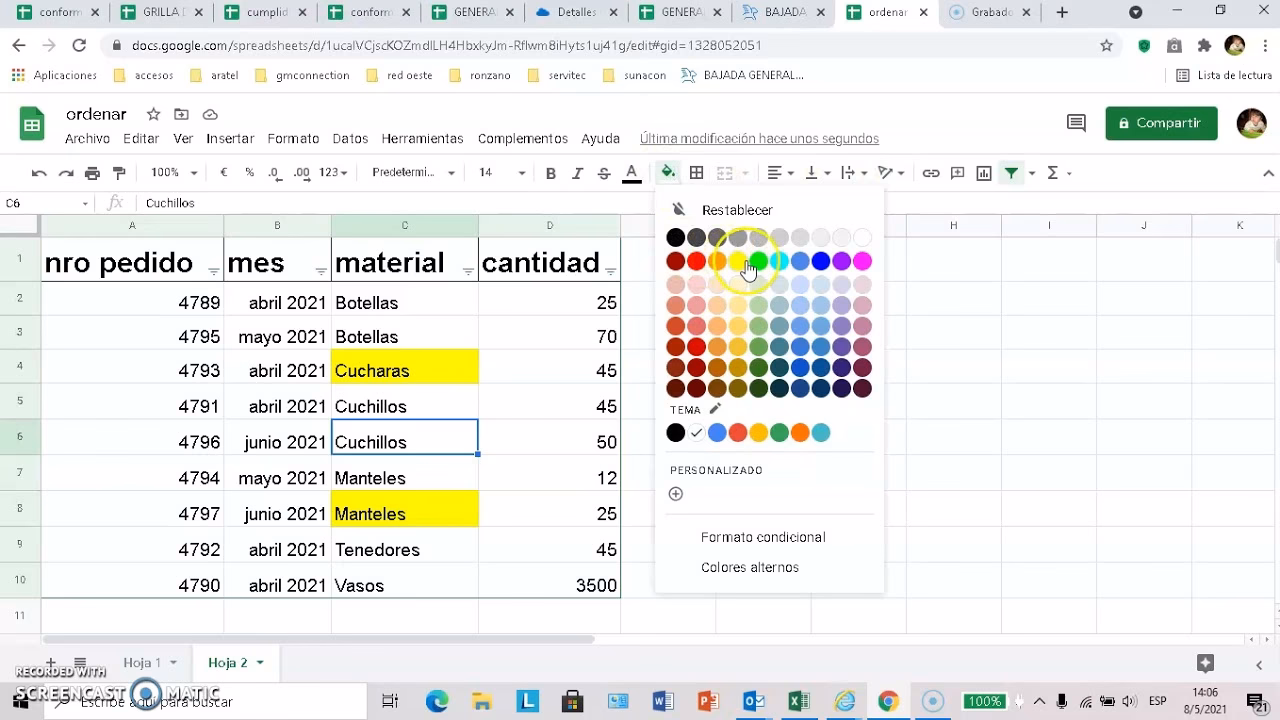The height and width of the screenshot is (720, 1280).
Task: Open the insert comment tool
Action: 957,172
